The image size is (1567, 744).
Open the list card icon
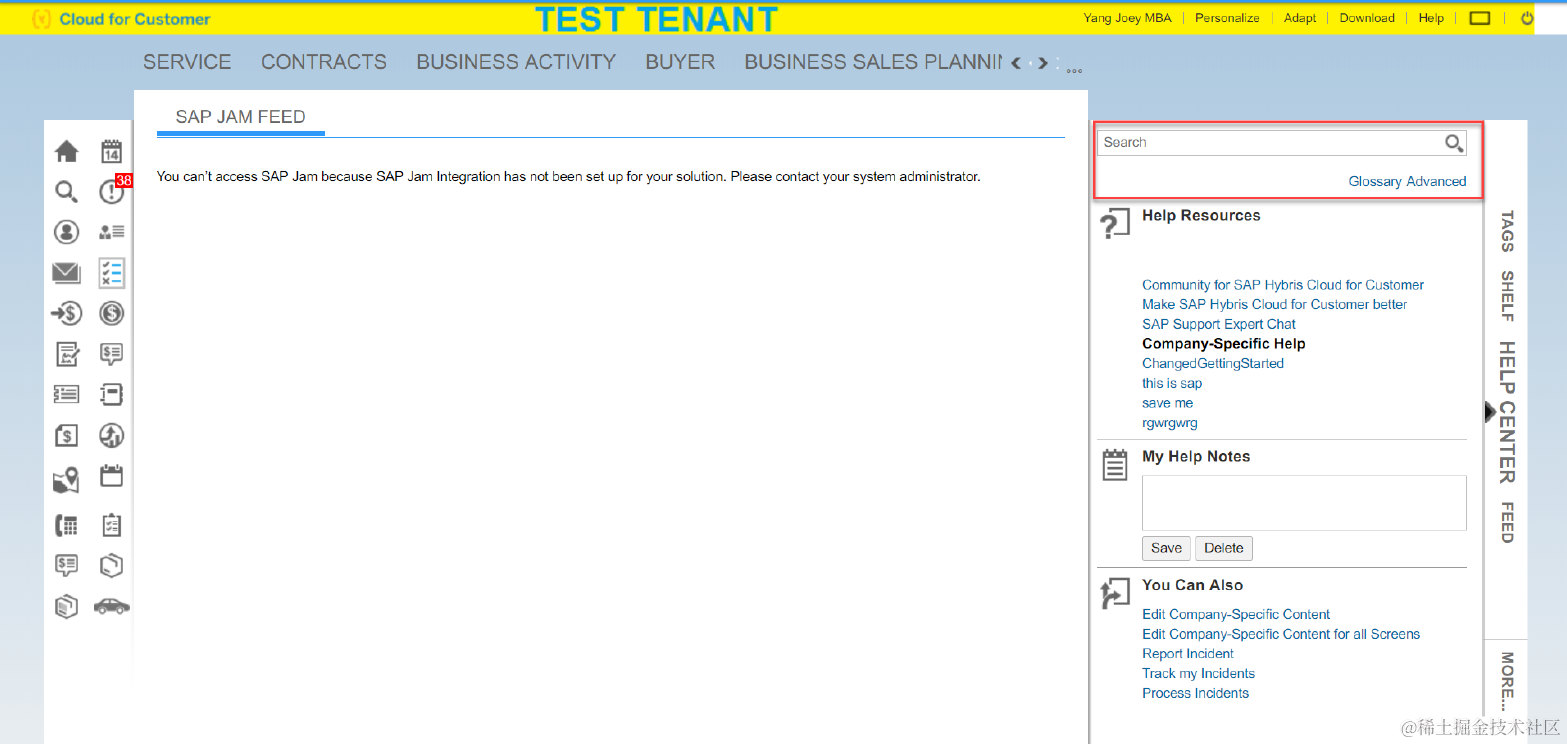tap(66, 394)
